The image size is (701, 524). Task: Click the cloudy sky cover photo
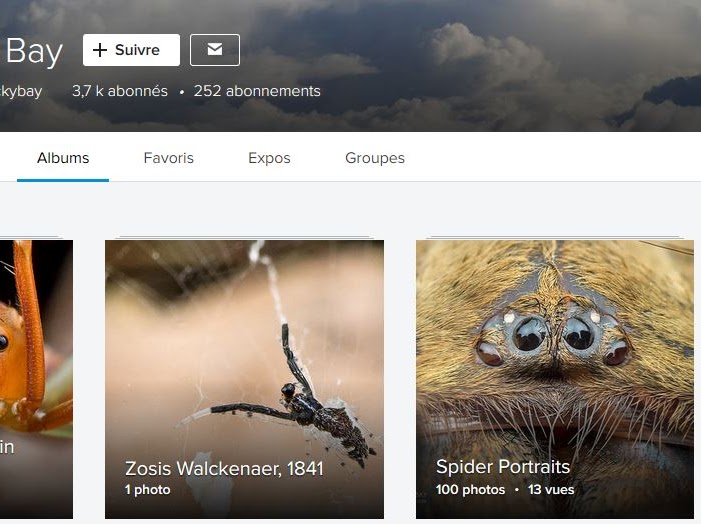(500, 60)
